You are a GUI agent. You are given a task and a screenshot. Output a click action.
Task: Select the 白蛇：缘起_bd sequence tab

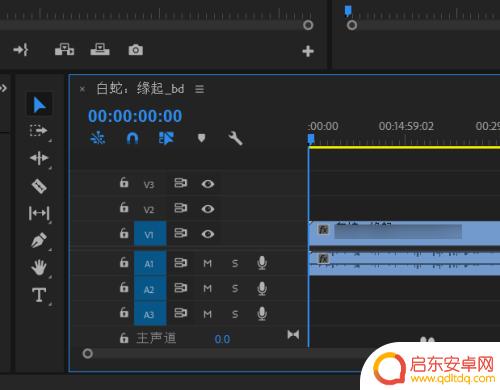pyautogui.click(x=140, y=89)
